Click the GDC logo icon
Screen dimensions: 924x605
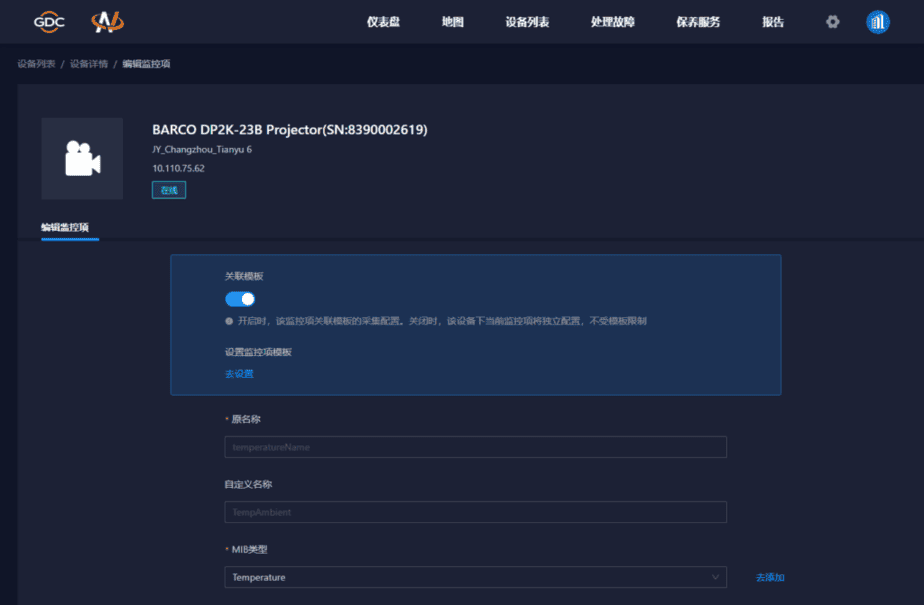[x=49, y=22]
